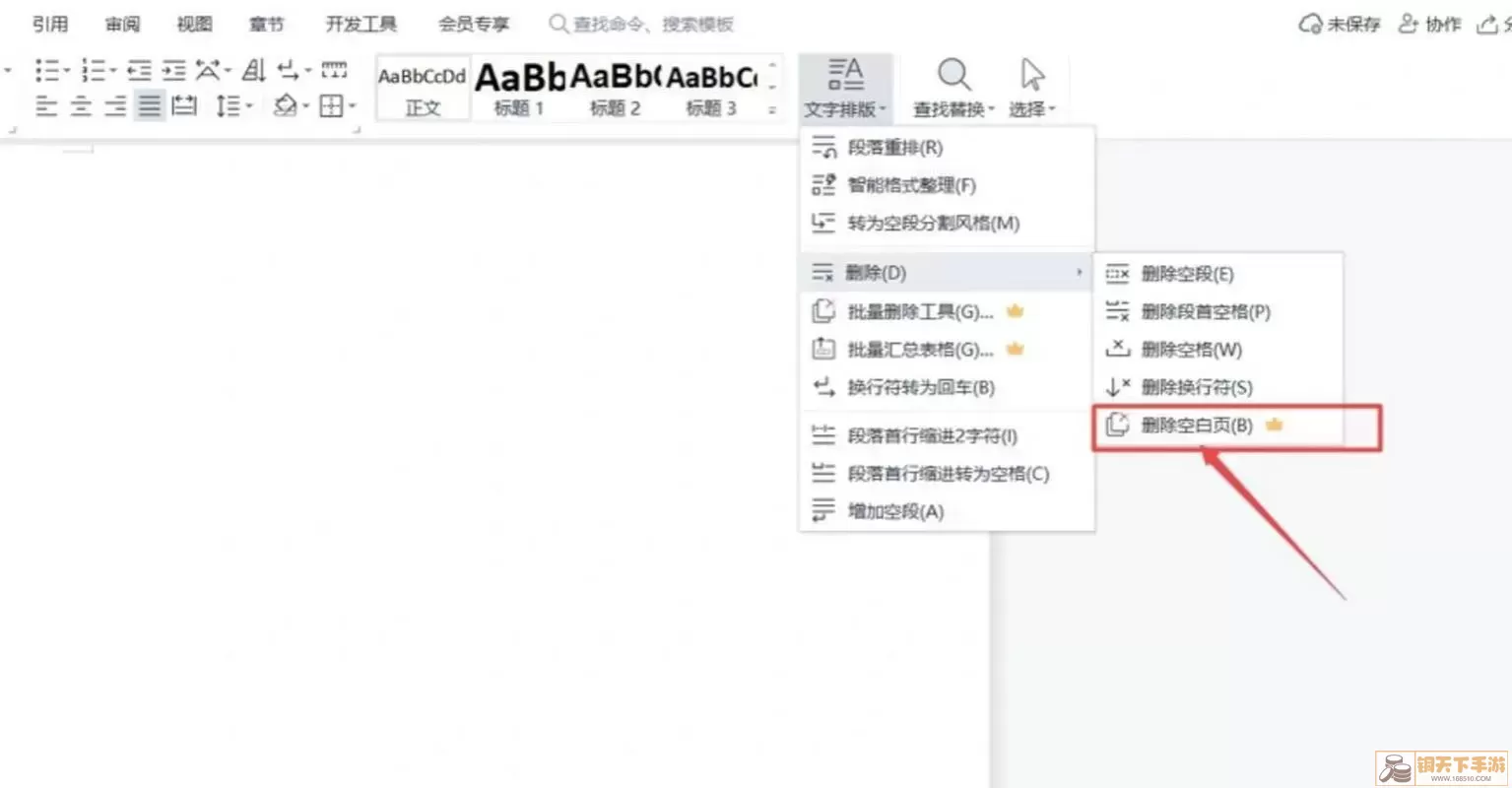The image size is (1512, 788).
Task: Switch to the 开发工具 tab
Action: 362,24
